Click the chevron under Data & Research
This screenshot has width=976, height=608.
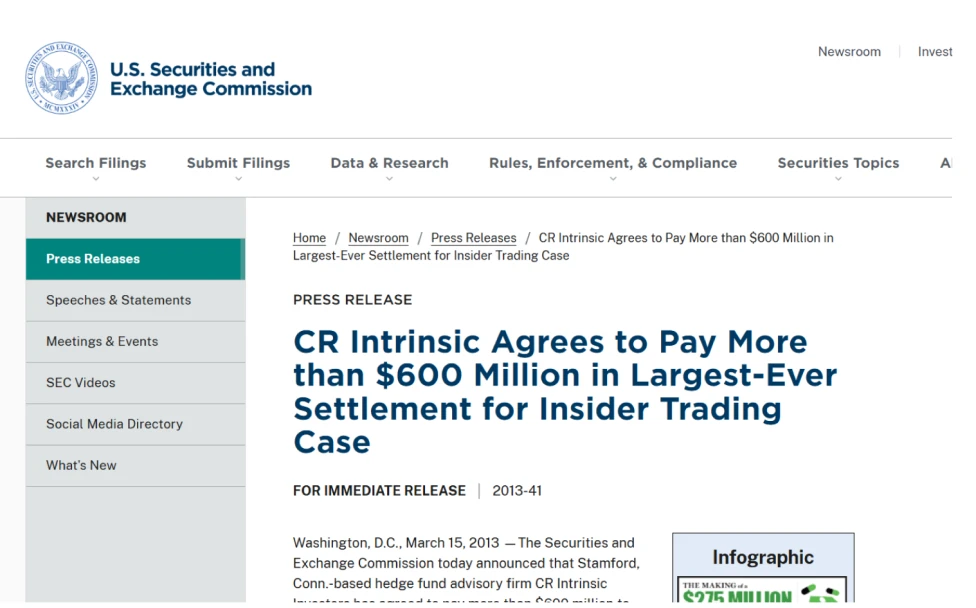click(x=389, y=179)
